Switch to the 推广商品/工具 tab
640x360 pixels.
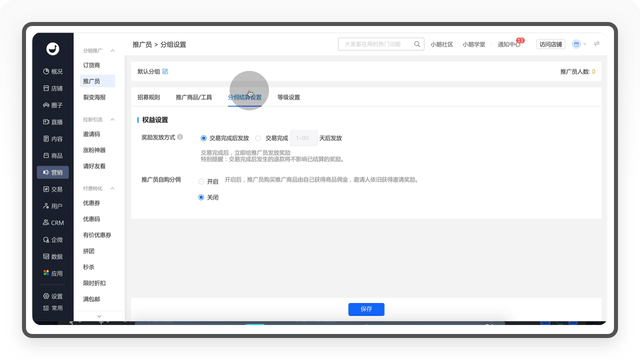[193, 97]
